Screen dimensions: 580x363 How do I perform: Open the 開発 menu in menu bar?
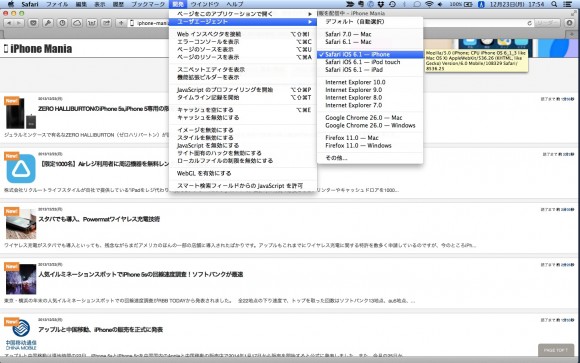[178, 4]
